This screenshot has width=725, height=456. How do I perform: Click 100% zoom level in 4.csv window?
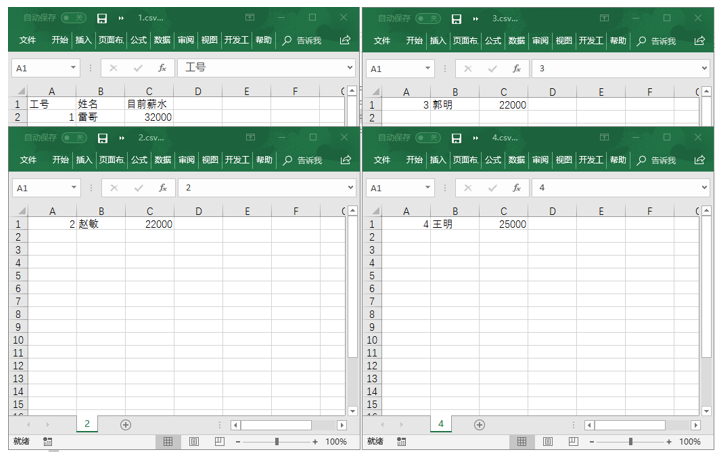coord(689,442)
